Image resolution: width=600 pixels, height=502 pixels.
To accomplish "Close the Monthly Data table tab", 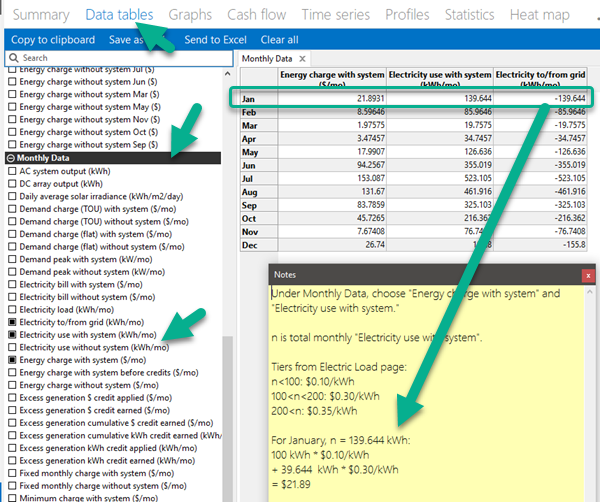I will [303, 60].
